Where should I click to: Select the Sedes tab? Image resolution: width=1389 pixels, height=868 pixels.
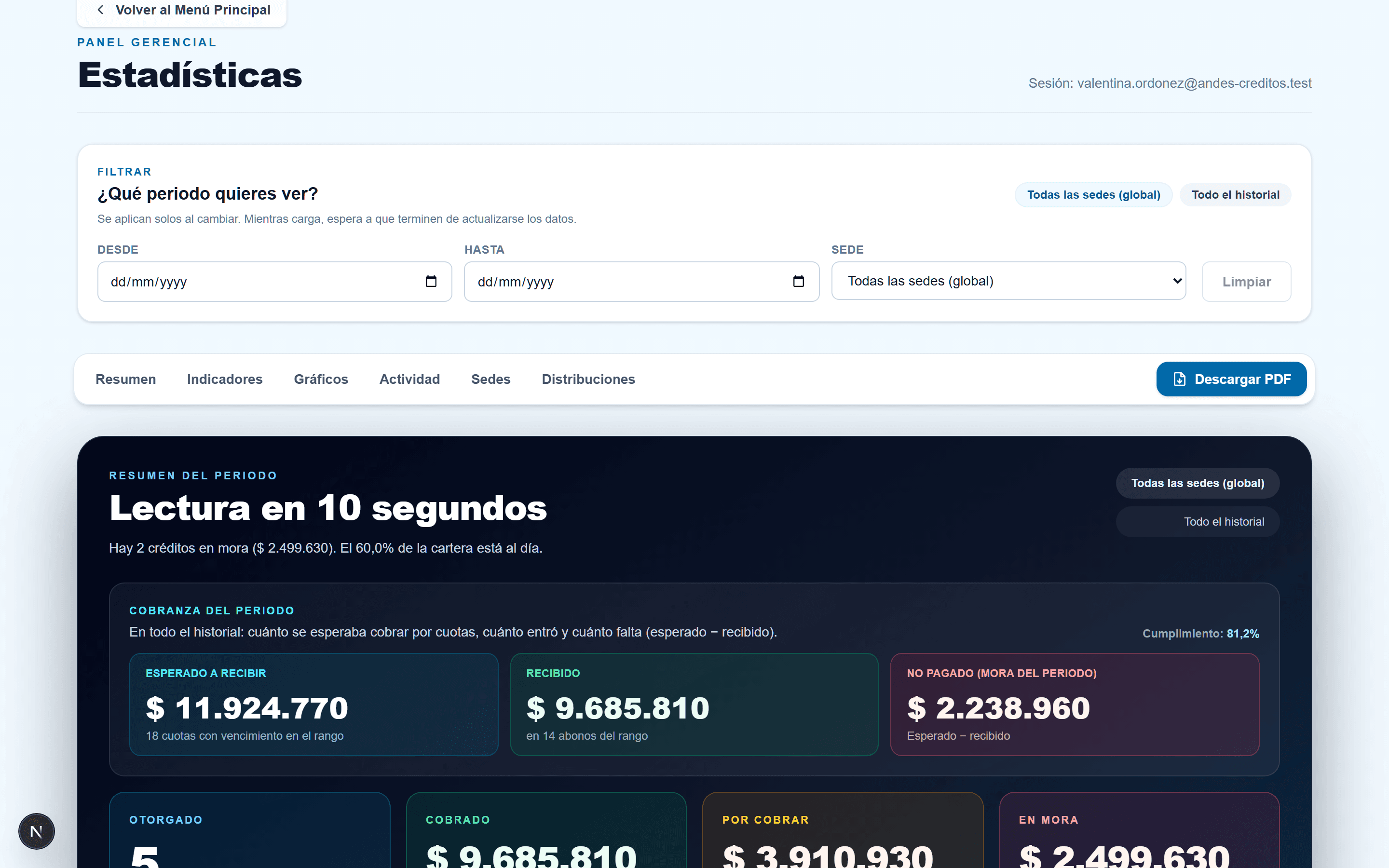click(491, 380)
